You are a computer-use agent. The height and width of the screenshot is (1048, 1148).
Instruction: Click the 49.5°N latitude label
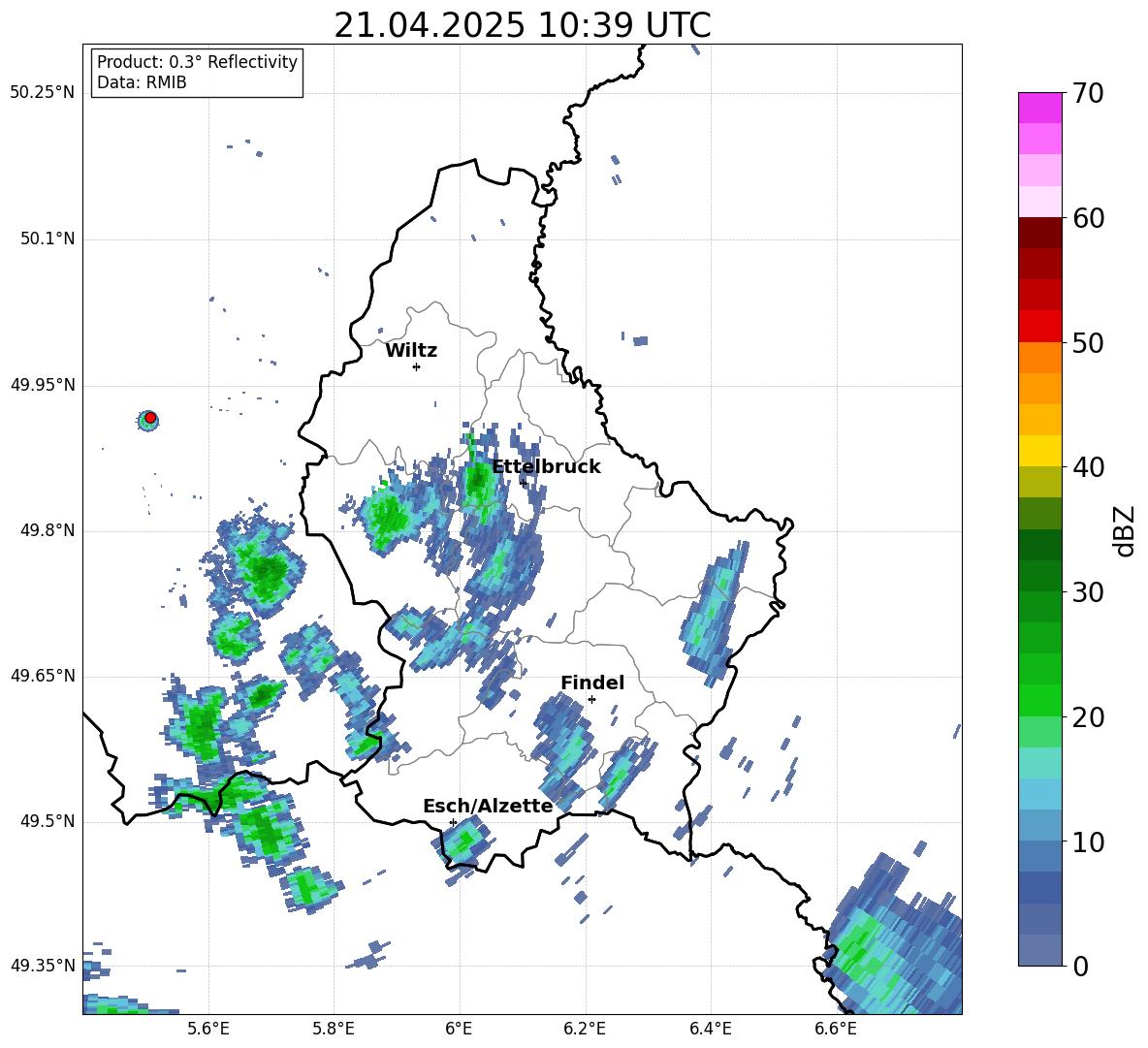[47, 821]
